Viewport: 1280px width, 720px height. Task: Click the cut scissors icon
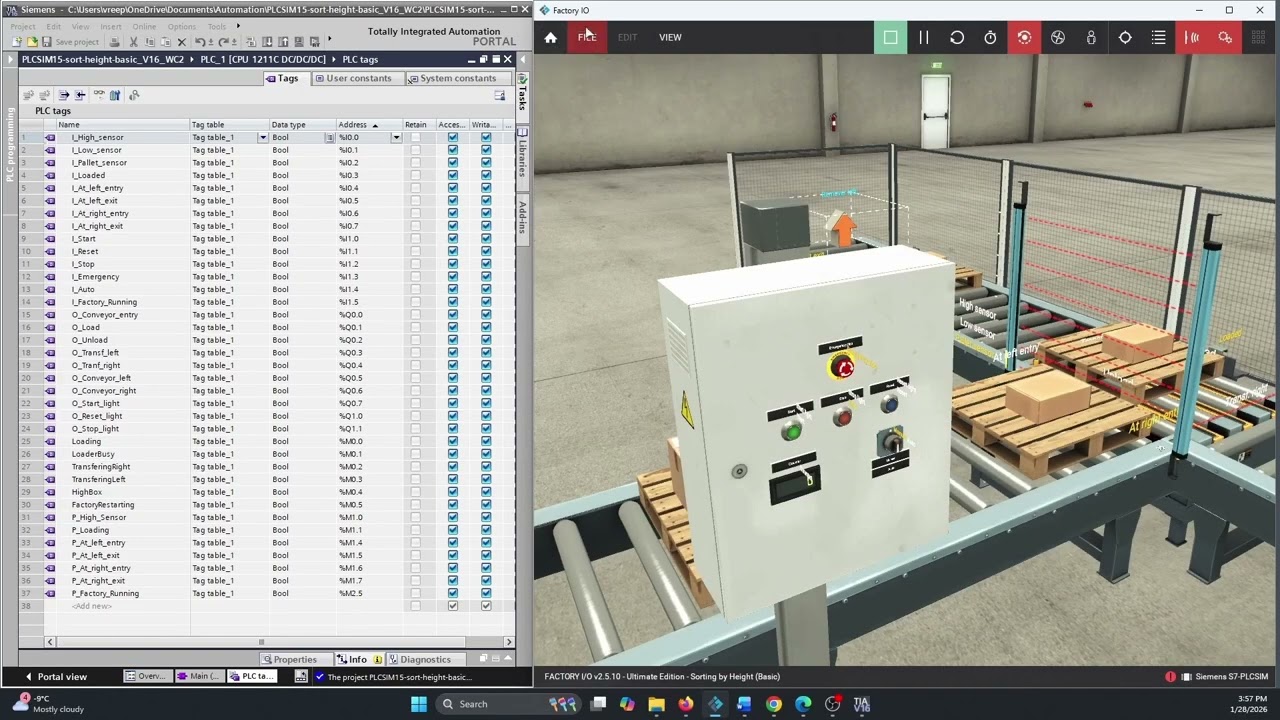pos(134,42)
